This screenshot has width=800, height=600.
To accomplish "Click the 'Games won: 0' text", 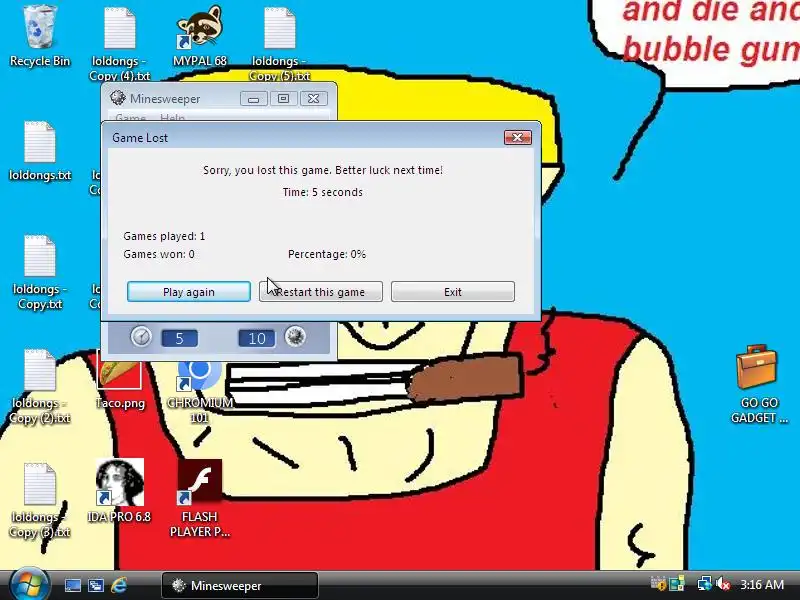I will 159,254.
